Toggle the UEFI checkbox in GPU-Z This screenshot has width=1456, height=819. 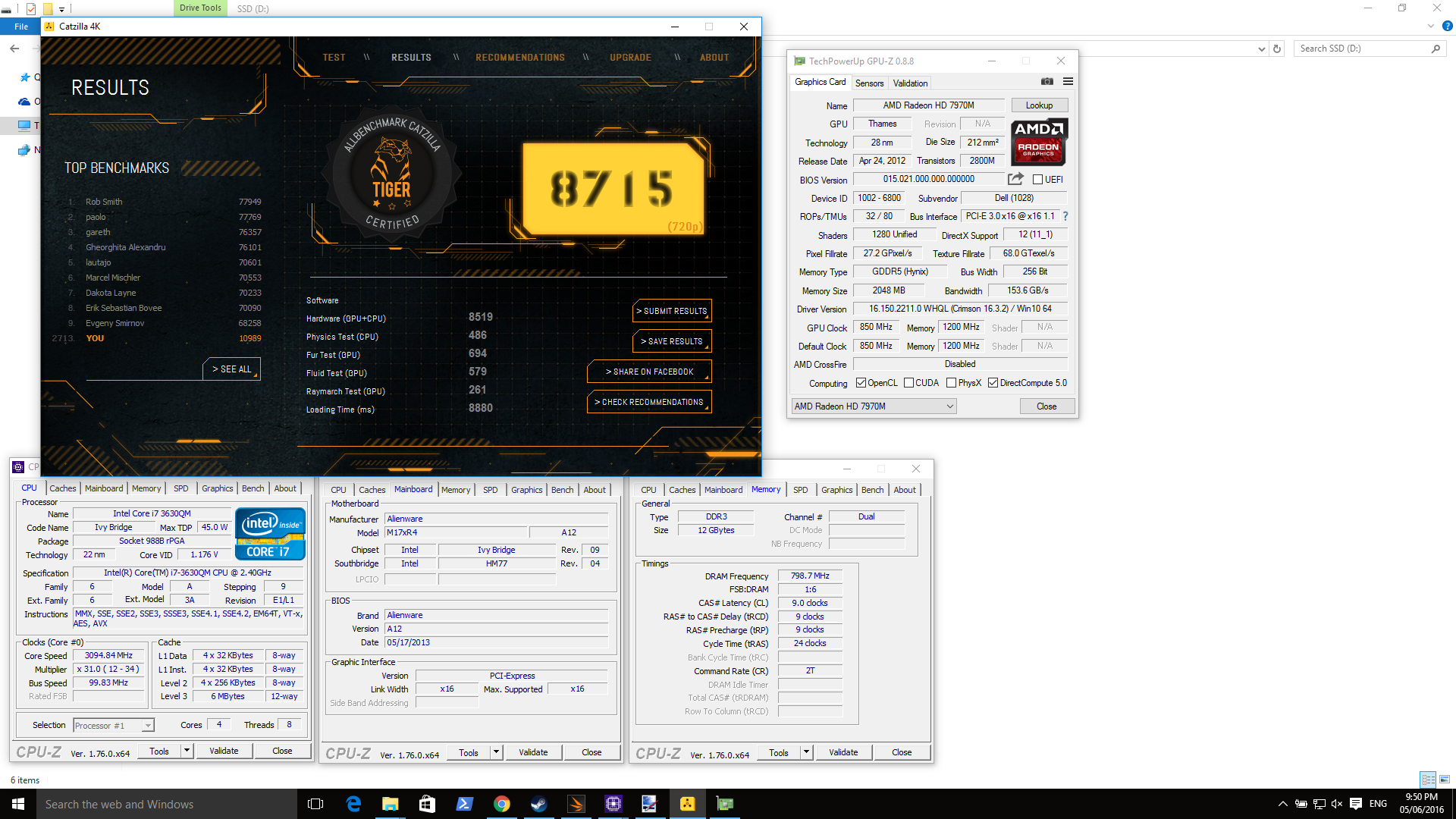click(x=1037, y=180)
